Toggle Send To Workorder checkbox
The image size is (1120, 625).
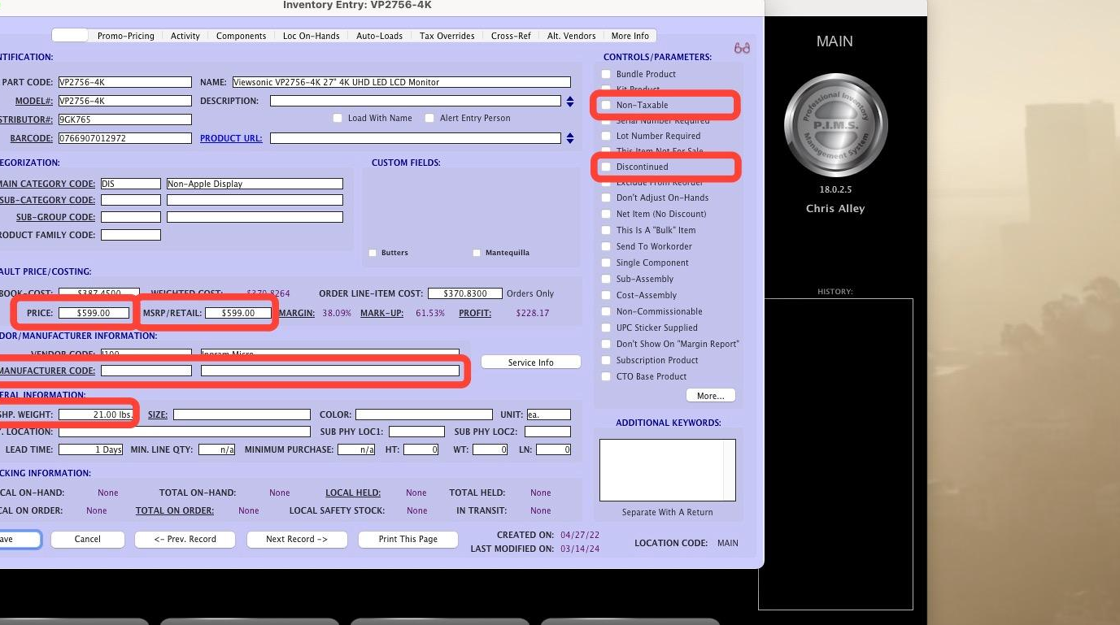(606, 246)
